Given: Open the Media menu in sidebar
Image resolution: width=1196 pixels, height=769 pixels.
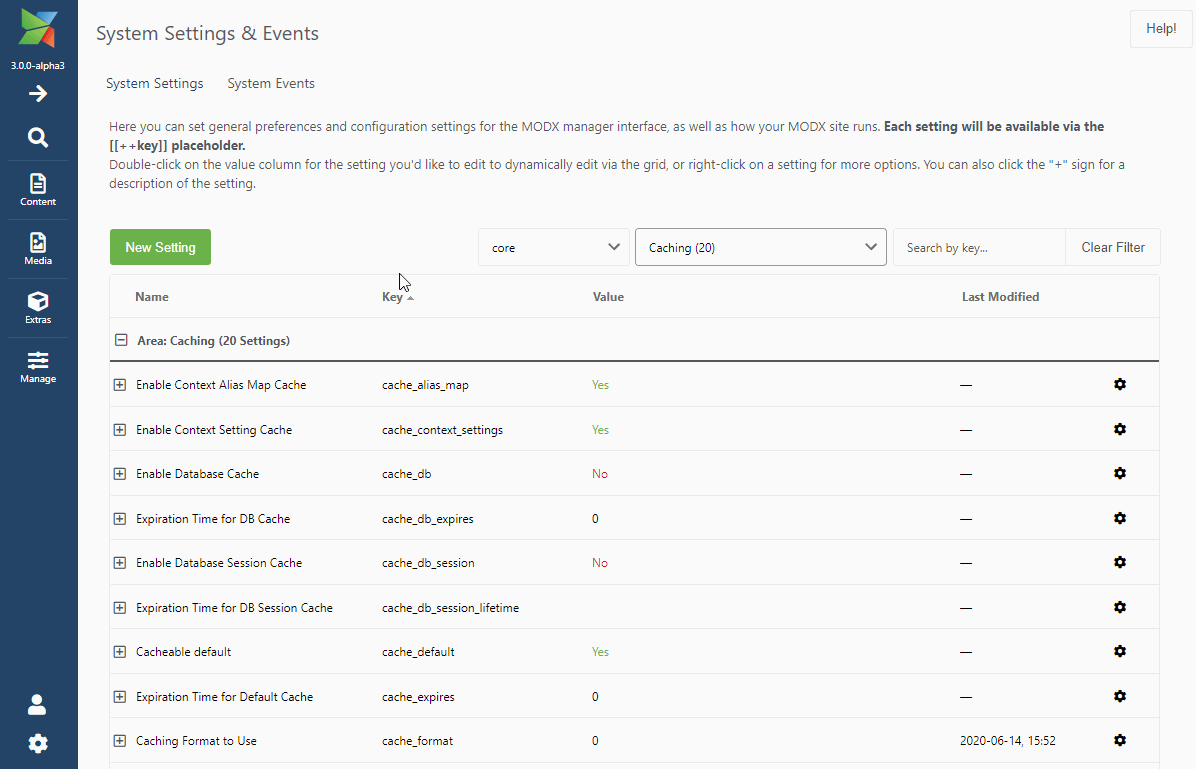Looking at the screenshot, I should pos(38,249).
